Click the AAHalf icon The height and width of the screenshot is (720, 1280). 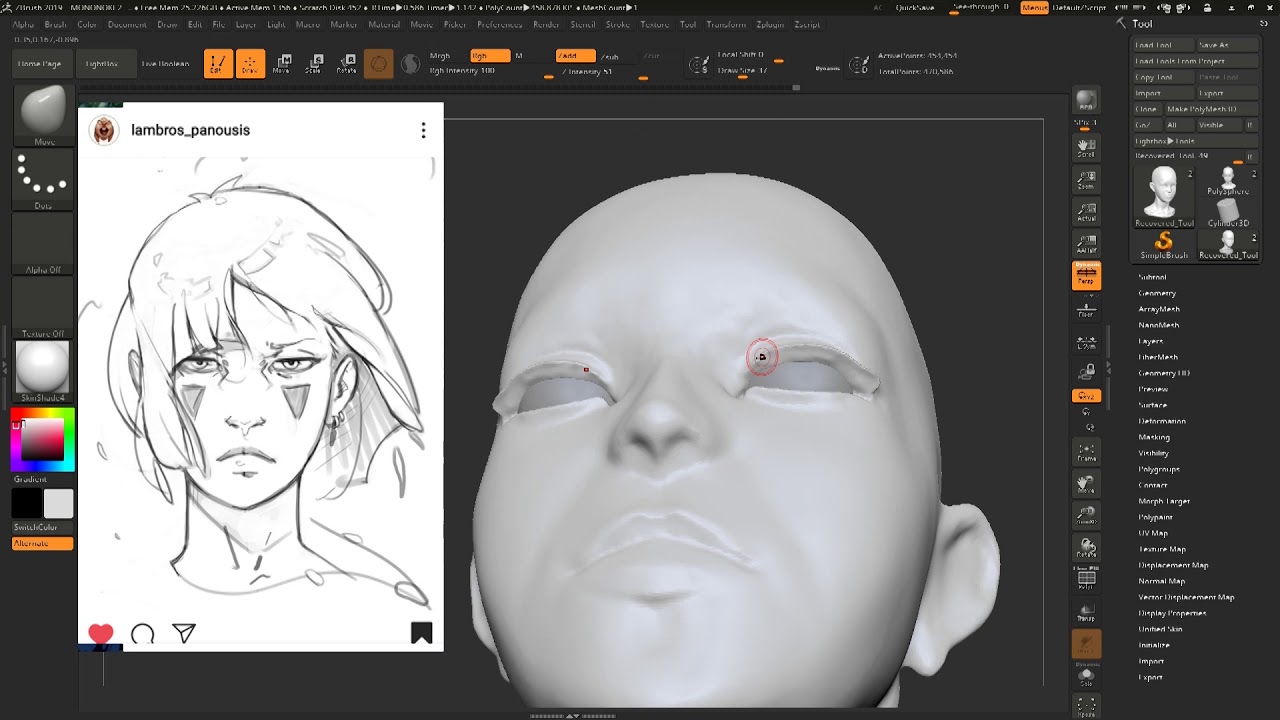point(1086,244)
